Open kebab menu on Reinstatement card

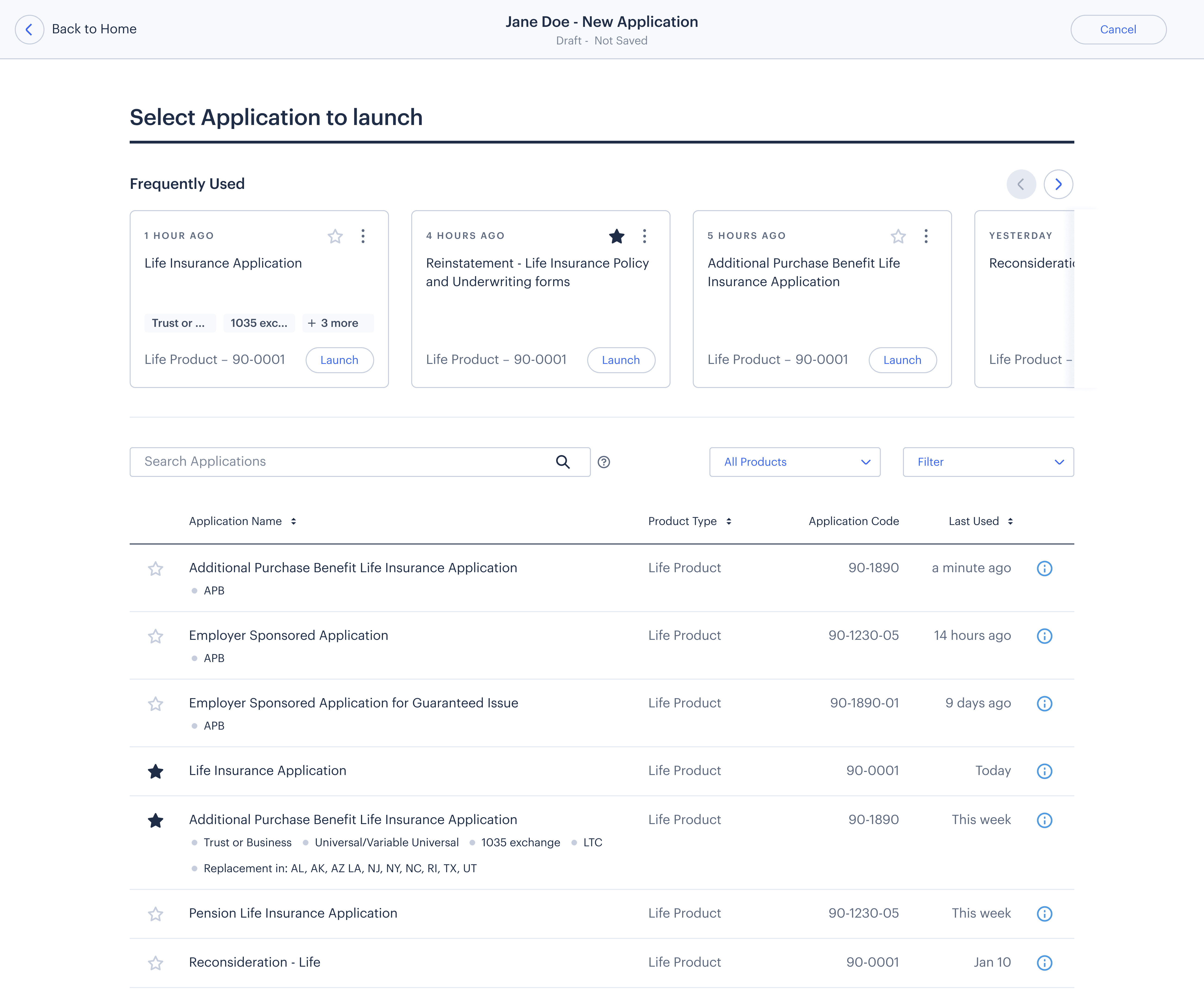click(644, 236)
